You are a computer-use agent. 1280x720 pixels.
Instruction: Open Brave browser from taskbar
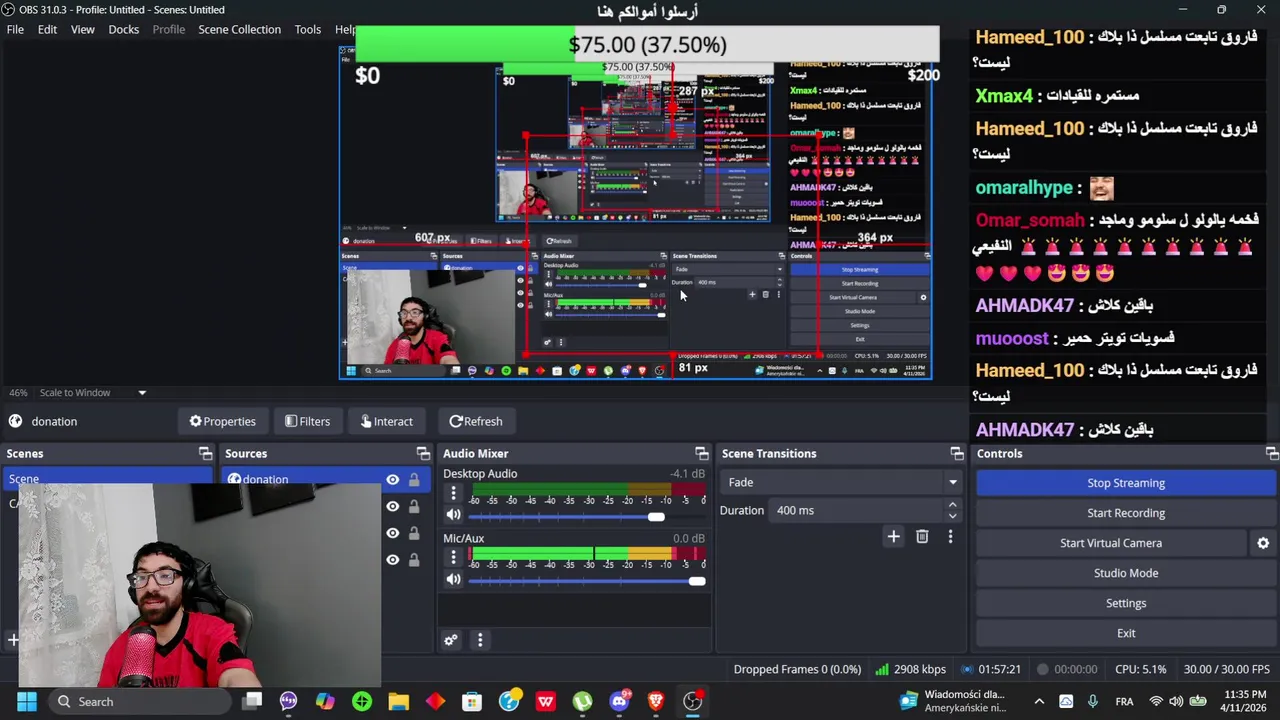[655, 701]
